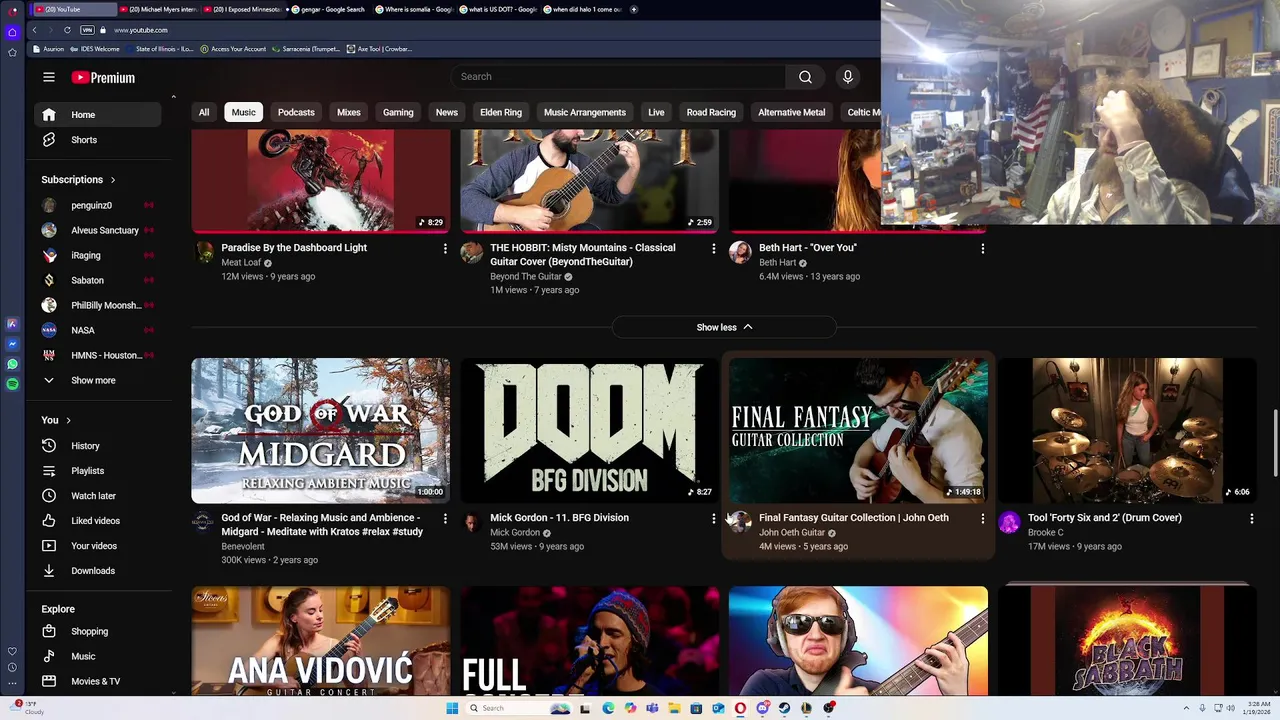Open Opera browser from the taskbar

coord(740,708)
